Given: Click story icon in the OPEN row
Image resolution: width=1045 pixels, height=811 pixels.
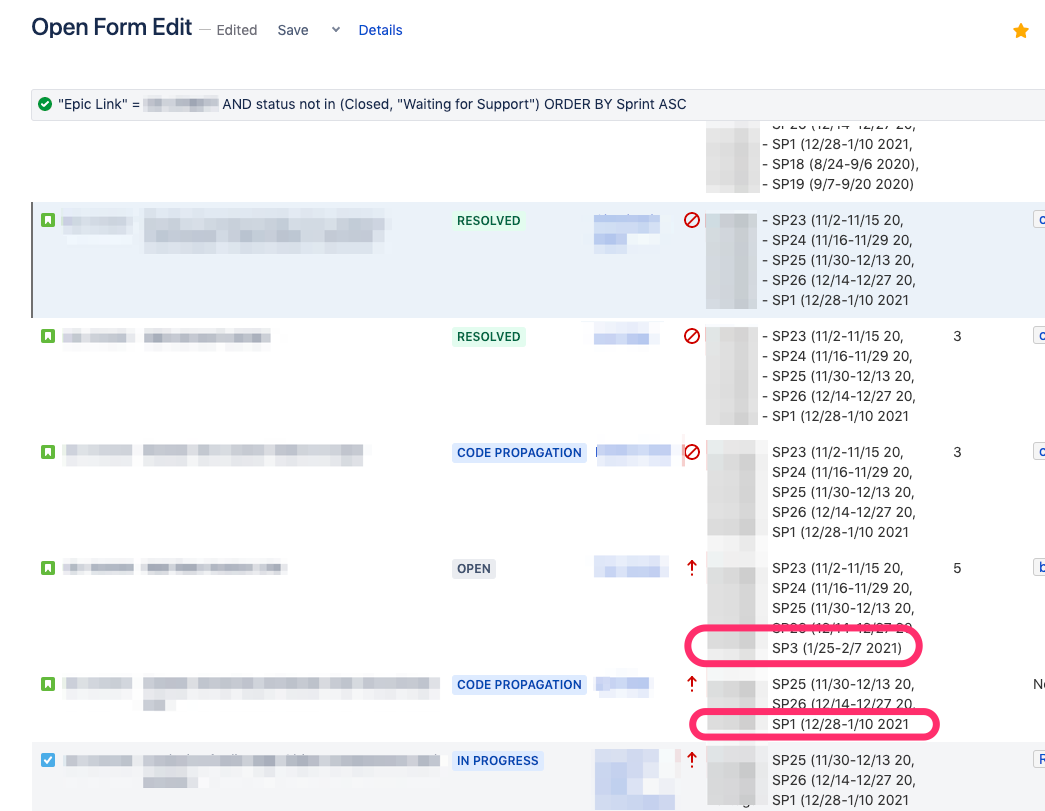Looking at the screenshot, I should pyautogui.click(x=48, y=568).
